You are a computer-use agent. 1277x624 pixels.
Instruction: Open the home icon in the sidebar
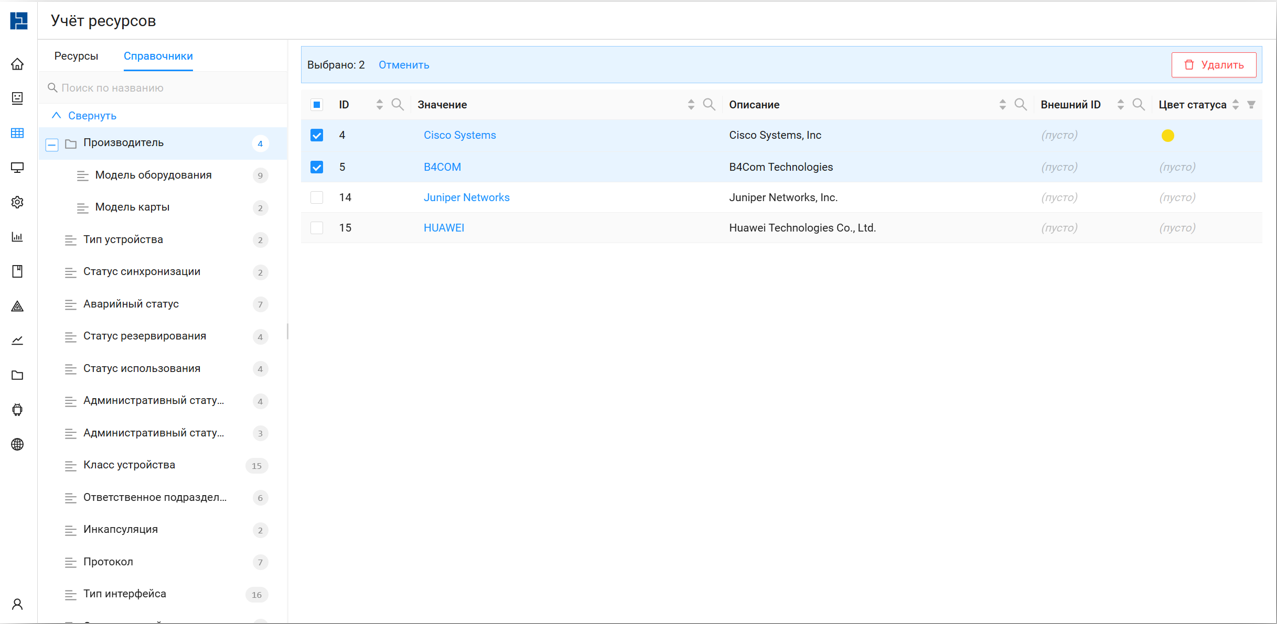click(17, 64)
